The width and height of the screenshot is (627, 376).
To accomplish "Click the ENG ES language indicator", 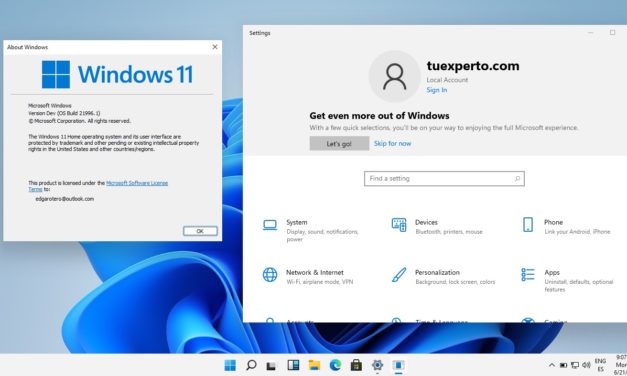I will pyautogui.click(x=600, y=365).
